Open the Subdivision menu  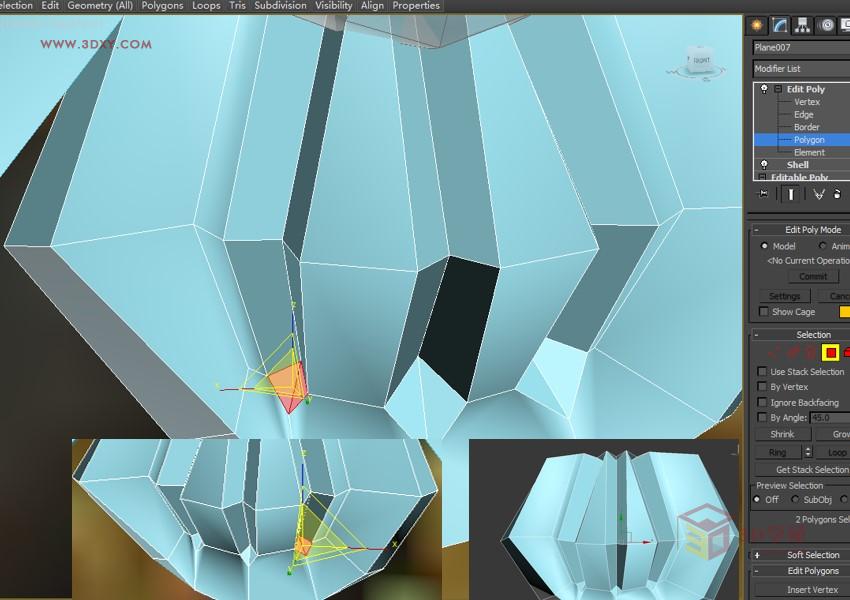click(280, 5)
